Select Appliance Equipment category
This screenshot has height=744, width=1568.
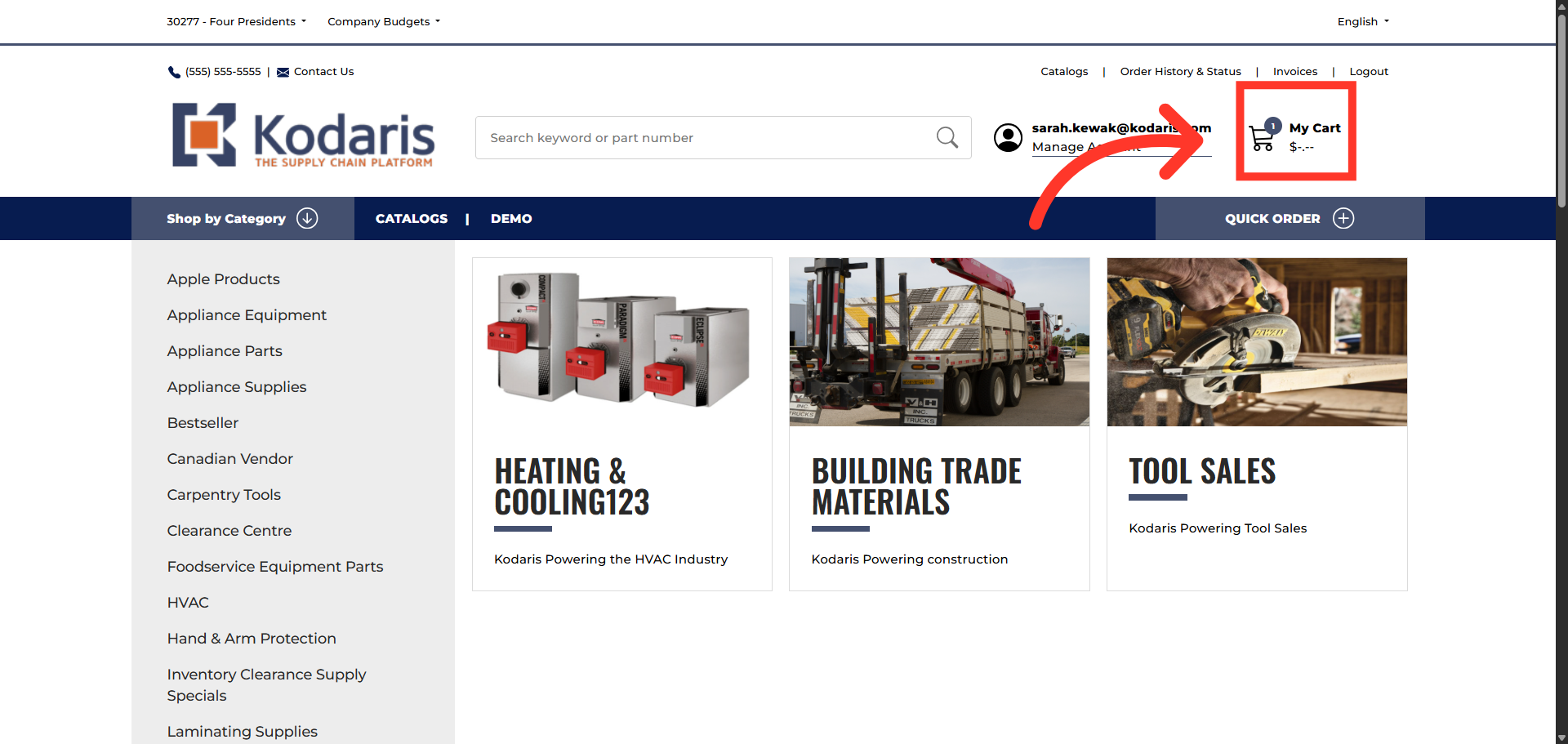click(247, 314)
